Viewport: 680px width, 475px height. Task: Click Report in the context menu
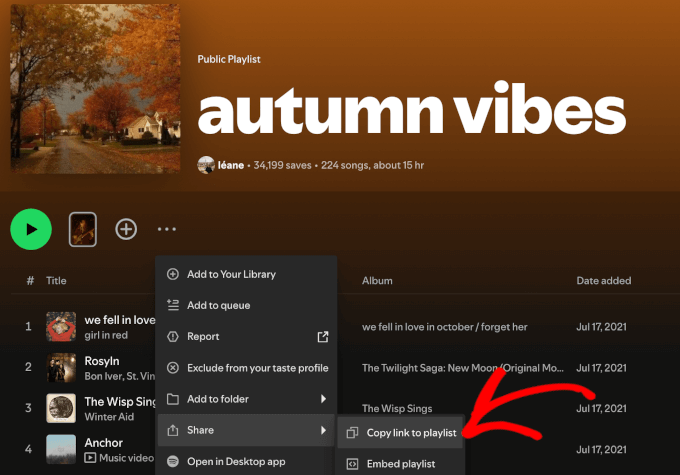[203, 337]
